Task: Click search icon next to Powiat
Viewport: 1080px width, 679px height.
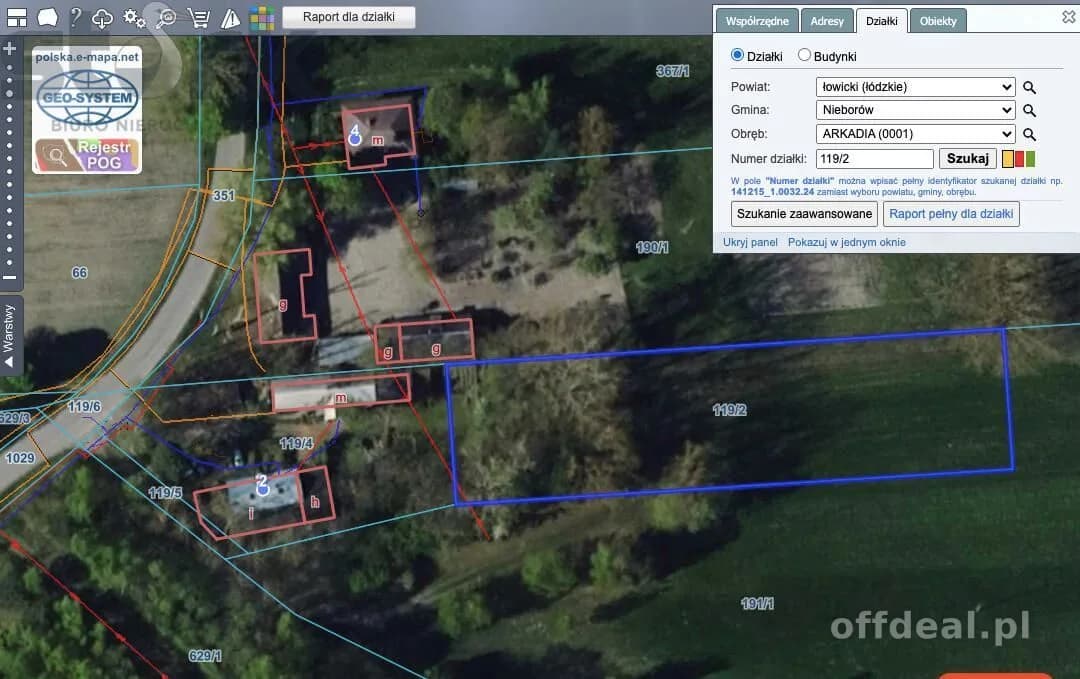Action: tap(1029, 87)
